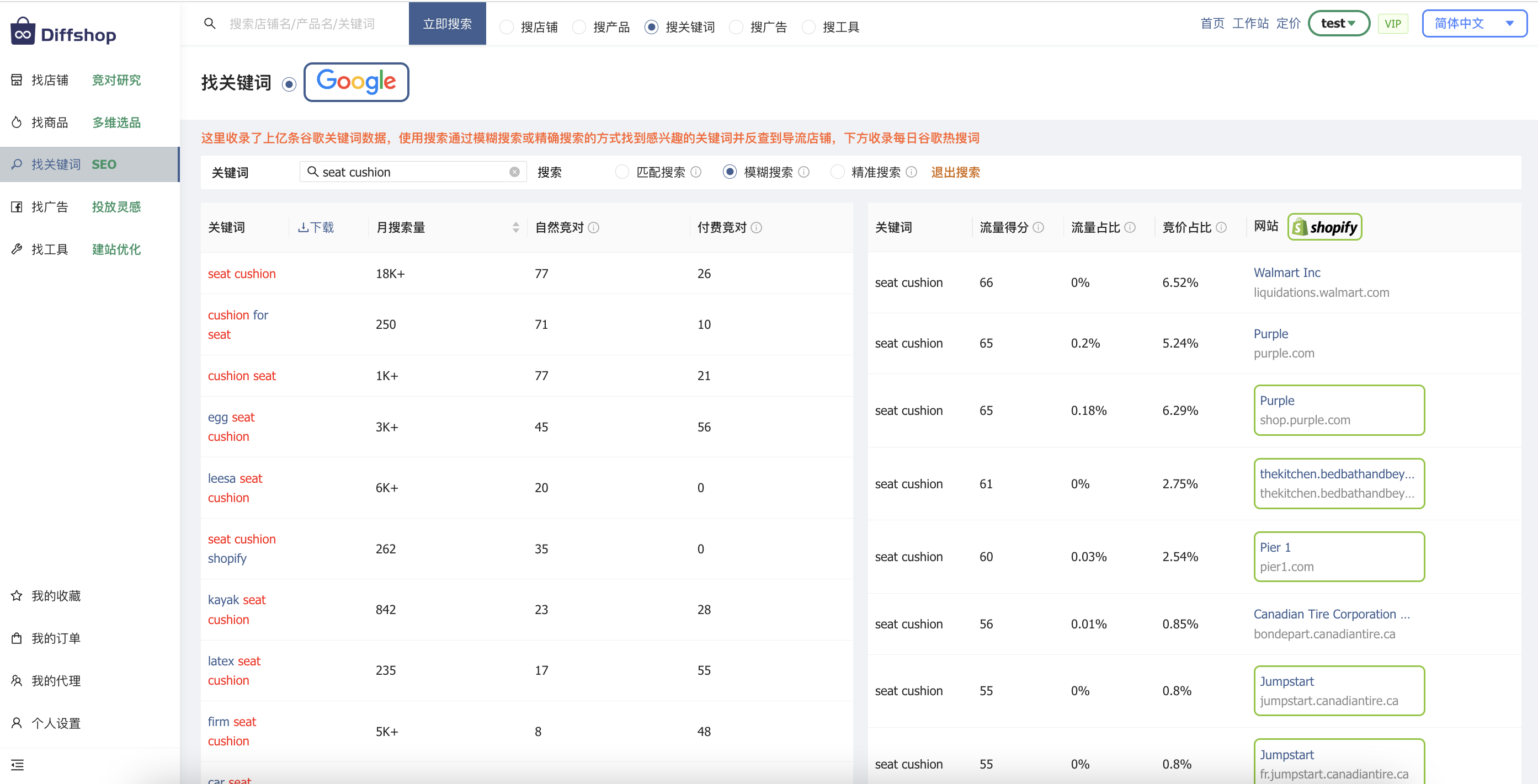The image size is (1538, 784).
Task: Open 我的收藏 in the sidebar
Action: click(x=89, y=595)
